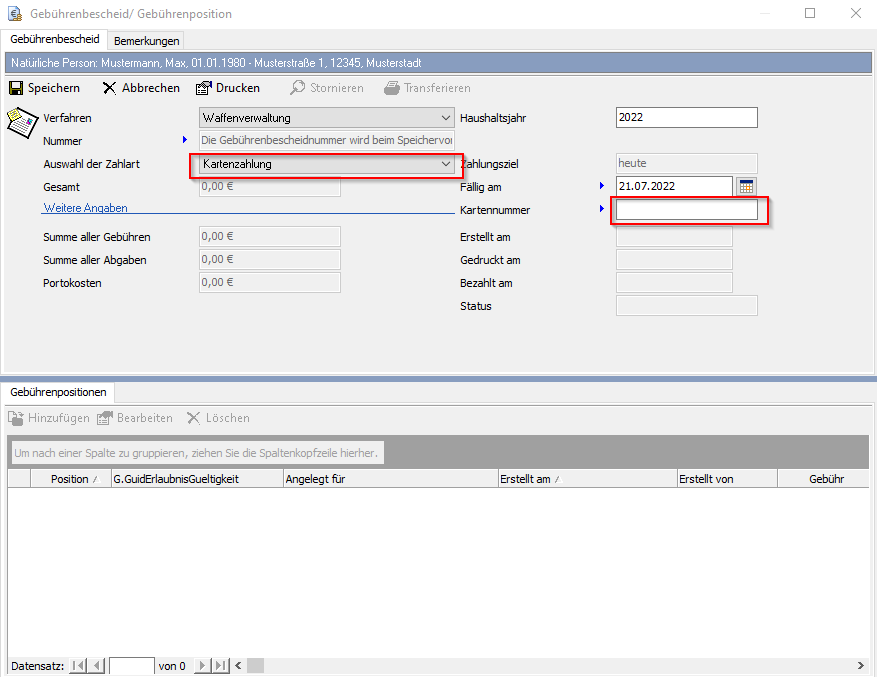
Task: Sort by the Position column header
Action: [x=70, y=479]
